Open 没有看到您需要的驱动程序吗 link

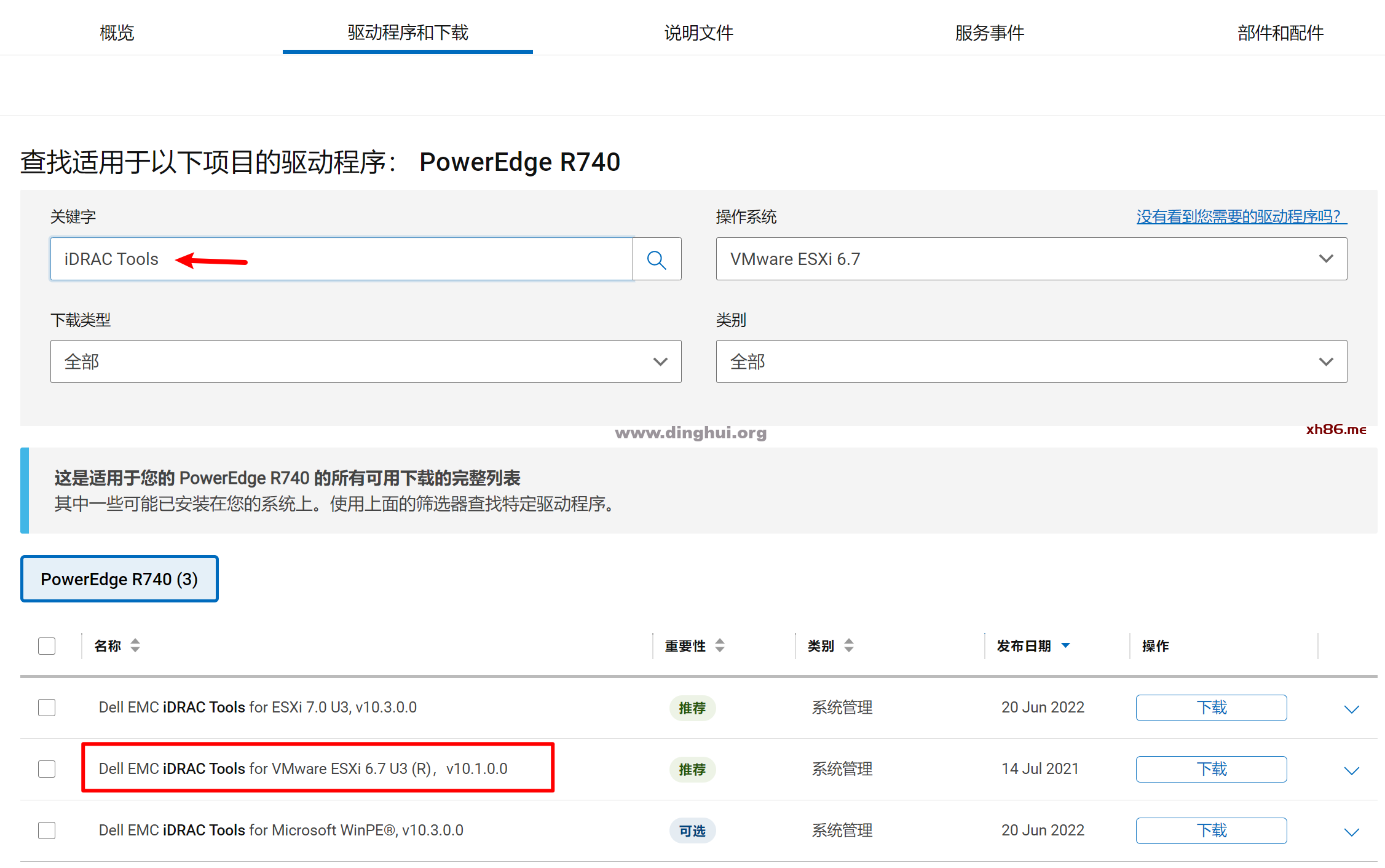(1241, 216)
